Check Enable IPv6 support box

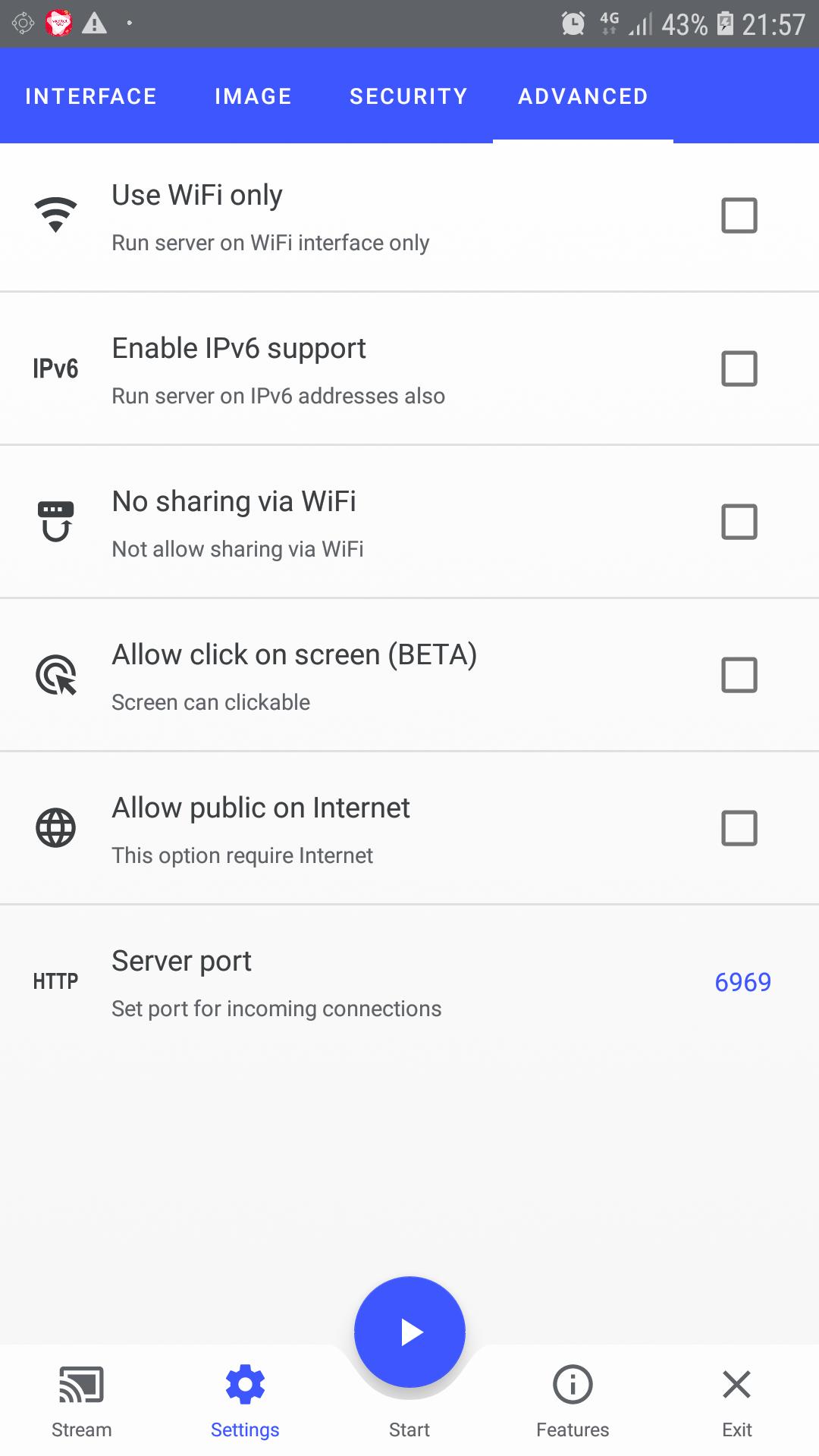click(739, 369)
